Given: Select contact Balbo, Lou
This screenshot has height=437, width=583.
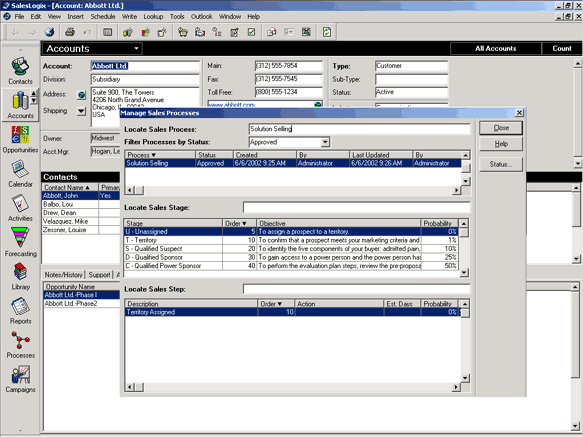Looking at the screenshot, I should click(x=81, y=204).
